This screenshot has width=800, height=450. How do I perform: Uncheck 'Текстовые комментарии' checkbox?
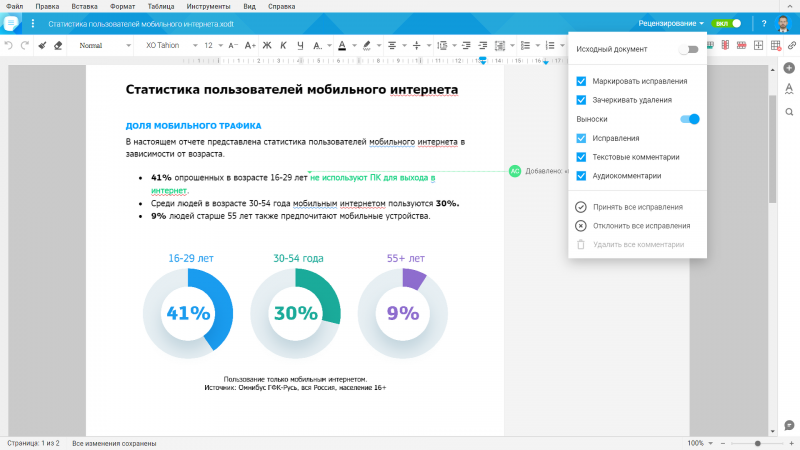pos(581,157)
